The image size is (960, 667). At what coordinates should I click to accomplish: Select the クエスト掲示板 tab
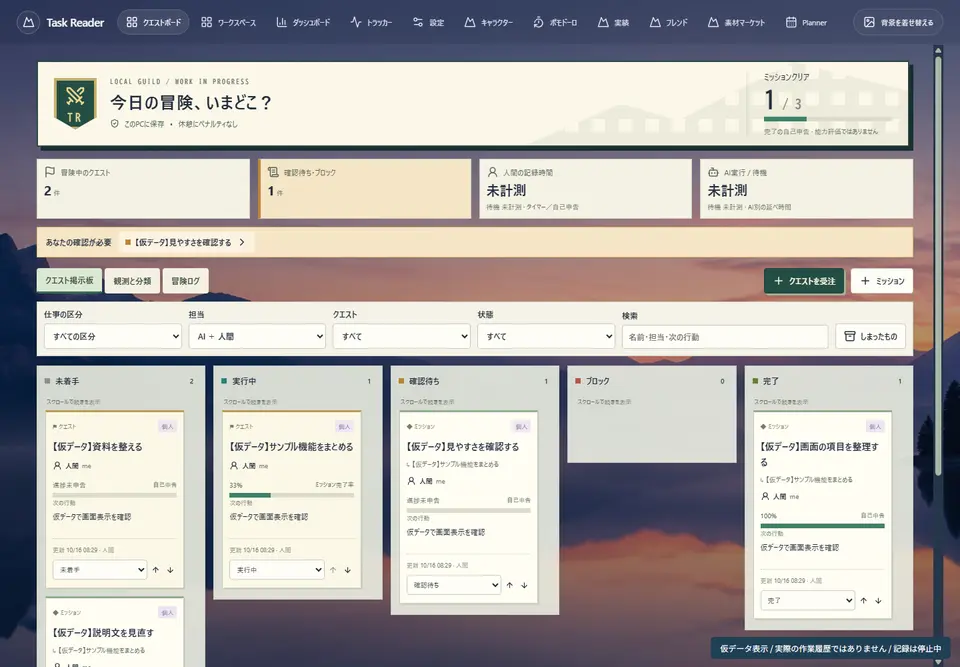coord(69,281)
